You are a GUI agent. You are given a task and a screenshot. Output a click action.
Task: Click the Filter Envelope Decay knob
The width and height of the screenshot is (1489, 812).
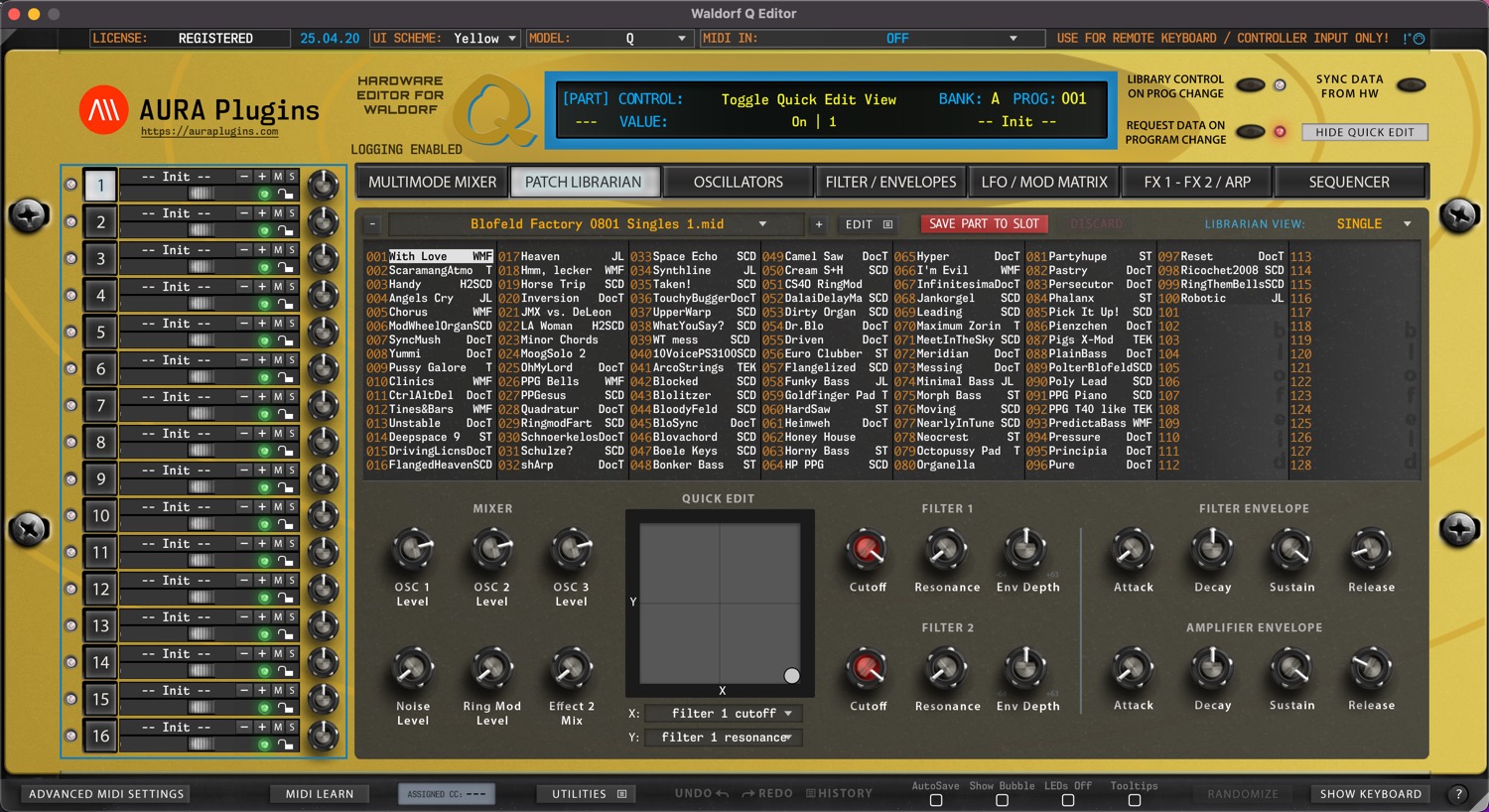tap(1211, 549)
